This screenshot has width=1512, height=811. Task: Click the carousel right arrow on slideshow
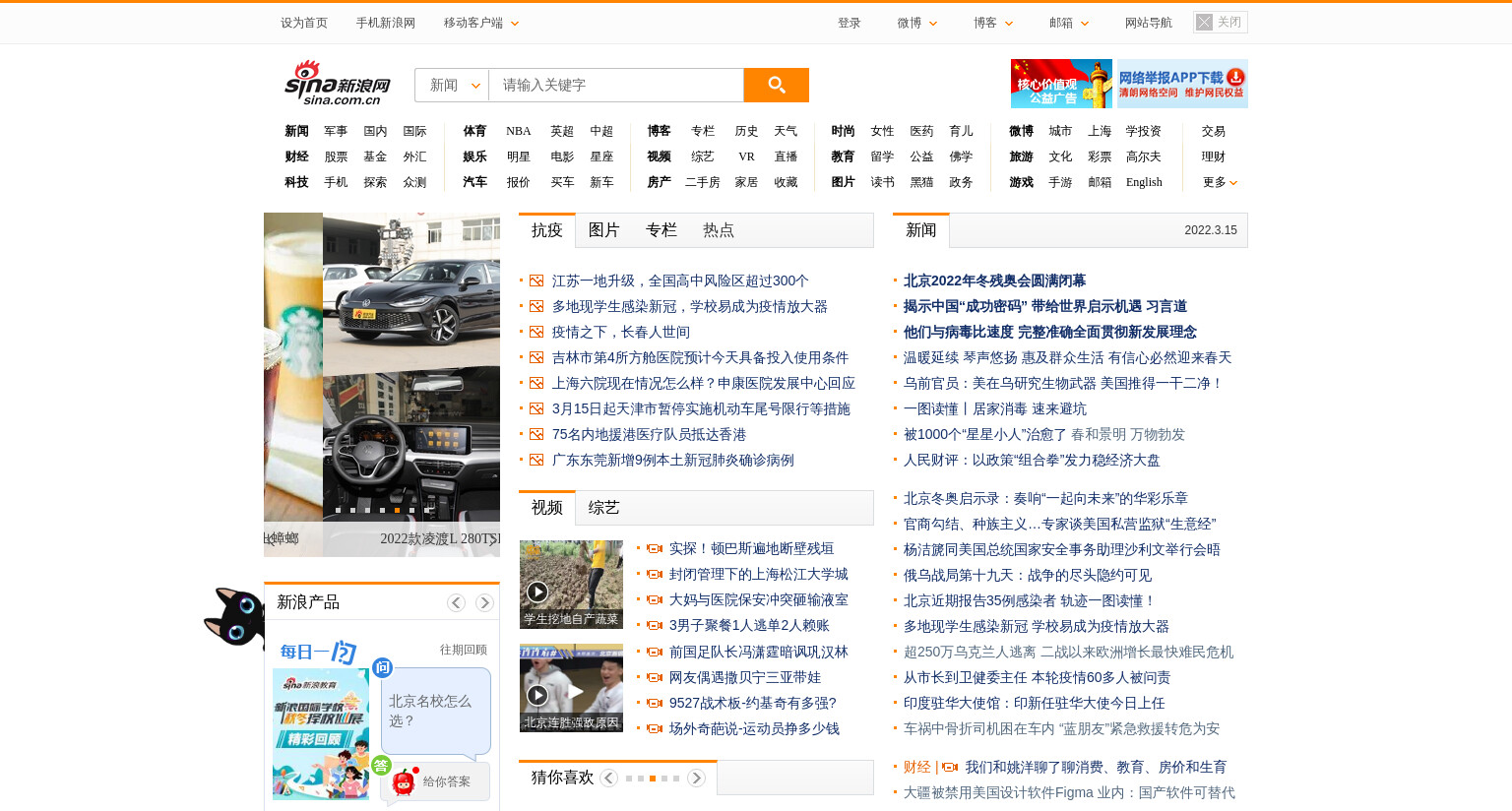[x=492, y=538]
